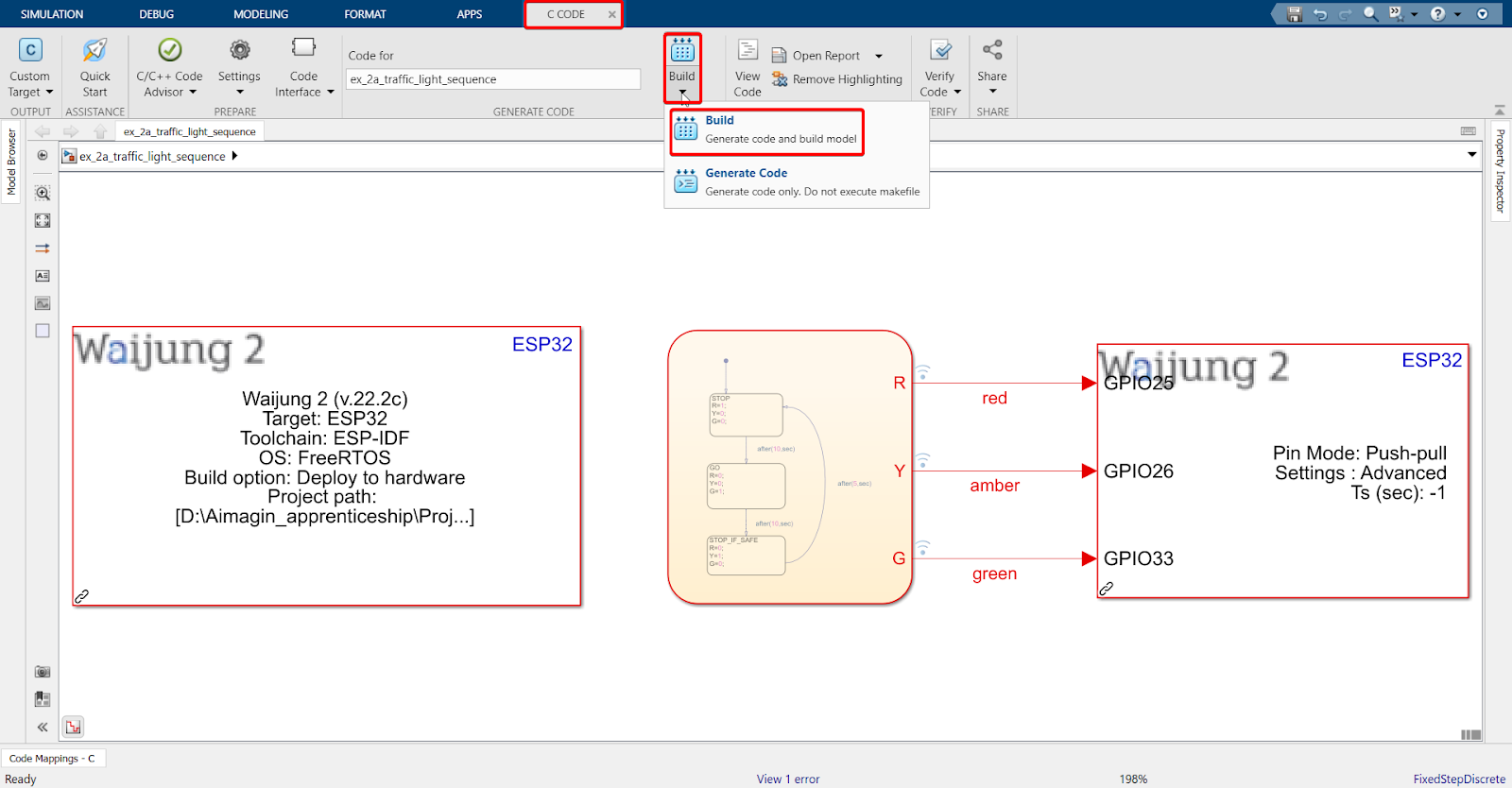
Task: Select the Annotation text tool
Action: point(43,276)
